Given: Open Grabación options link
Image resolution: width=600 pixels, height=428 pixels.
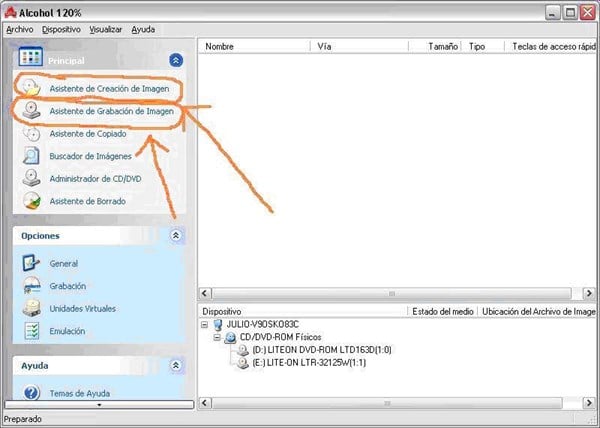Looking at the screenshot, I should click(x=67, y=286).
